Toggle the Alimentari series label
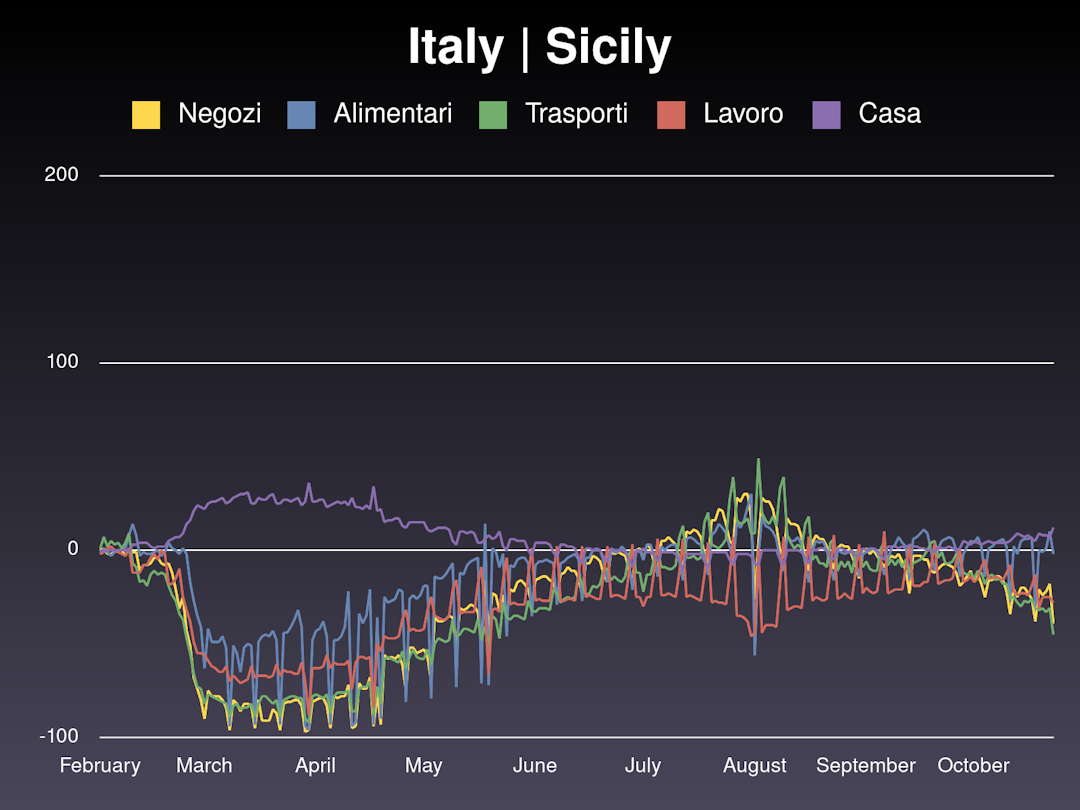 (x=392, y=114)
